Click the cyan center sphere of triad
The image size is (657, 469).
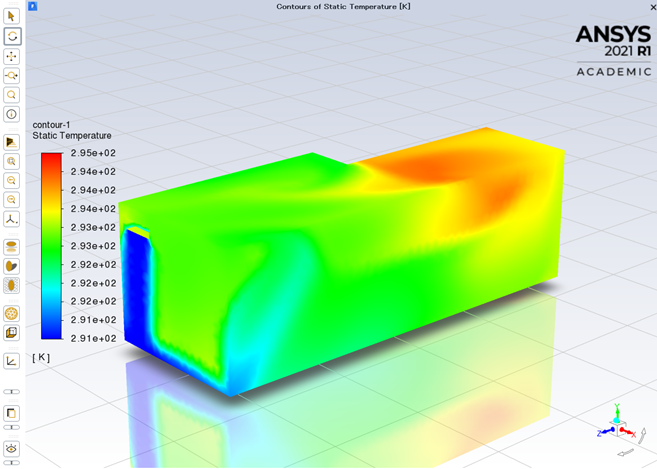[x=616, y=420]
